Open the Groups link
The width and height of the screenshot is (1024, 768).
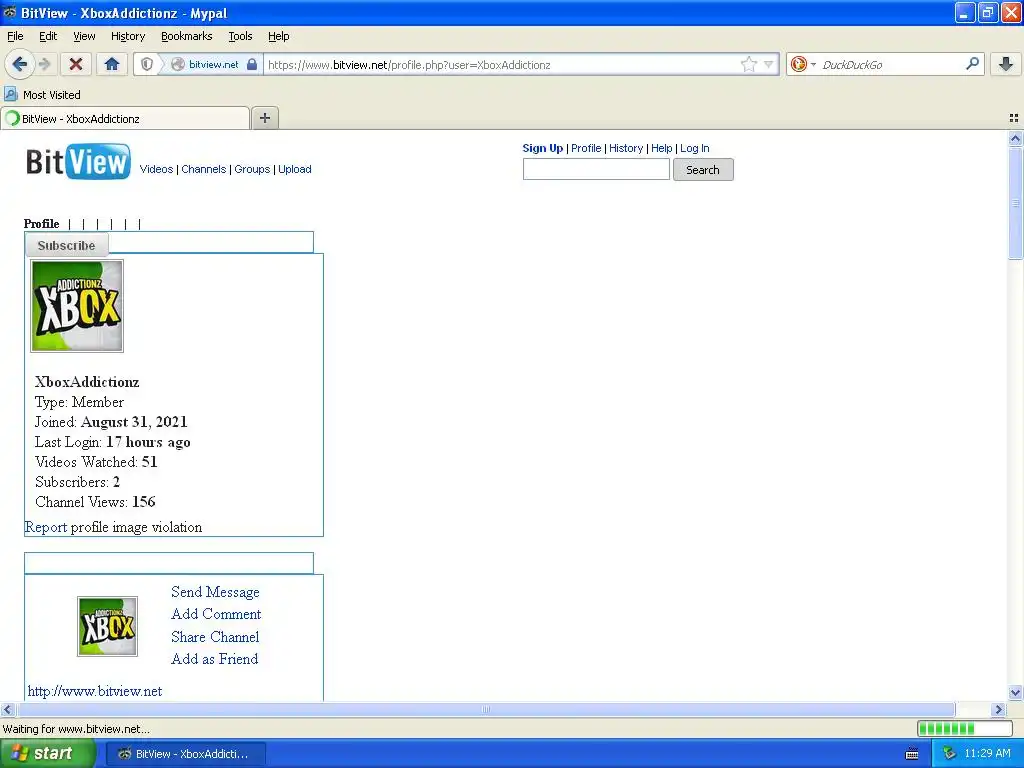[252, 169]
